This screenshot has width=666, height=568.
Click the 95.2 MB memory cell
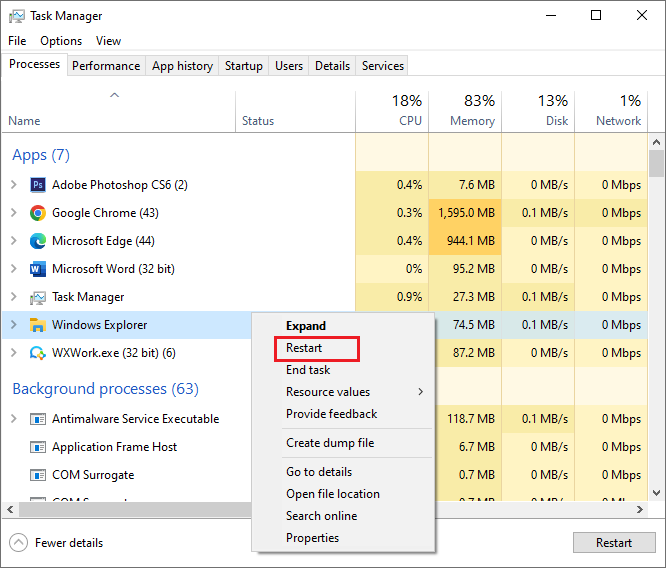[x=465, y=269]
